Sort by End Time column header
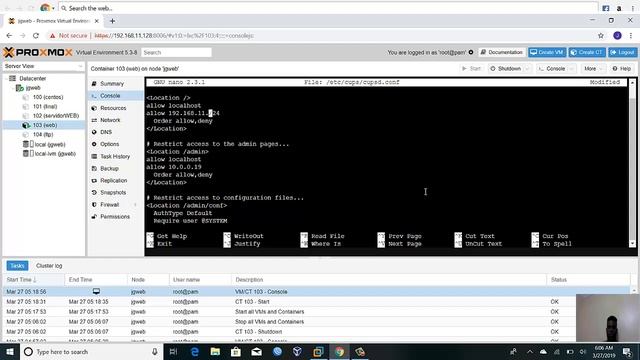Image resolution: width=640 pixels, height=360 pixels. point(96,280)
